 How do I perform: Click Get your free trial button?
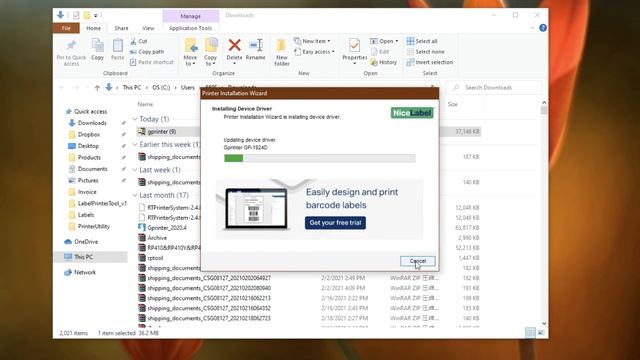pyautogui.click(x=335, y=223)
